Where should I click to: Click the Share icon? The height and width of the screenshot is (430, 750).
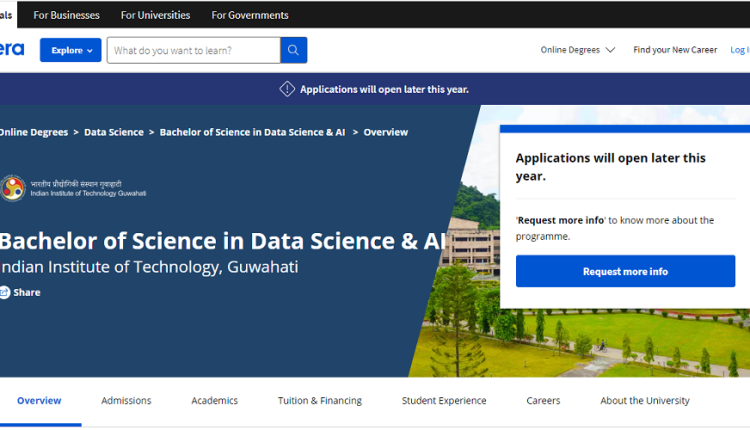coord(4,292)
